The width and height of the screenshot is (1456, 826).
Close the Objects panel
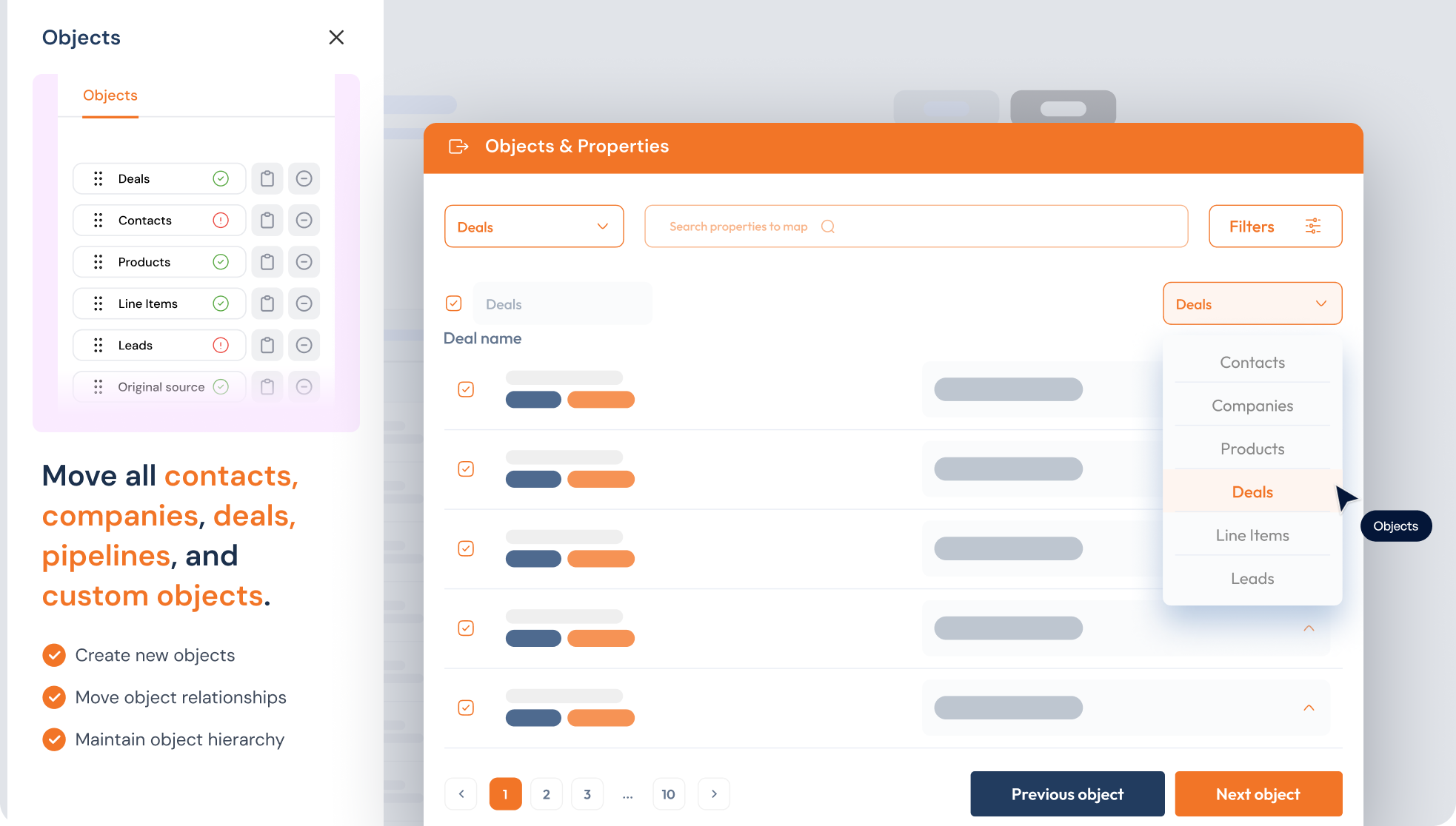[336, 37]
